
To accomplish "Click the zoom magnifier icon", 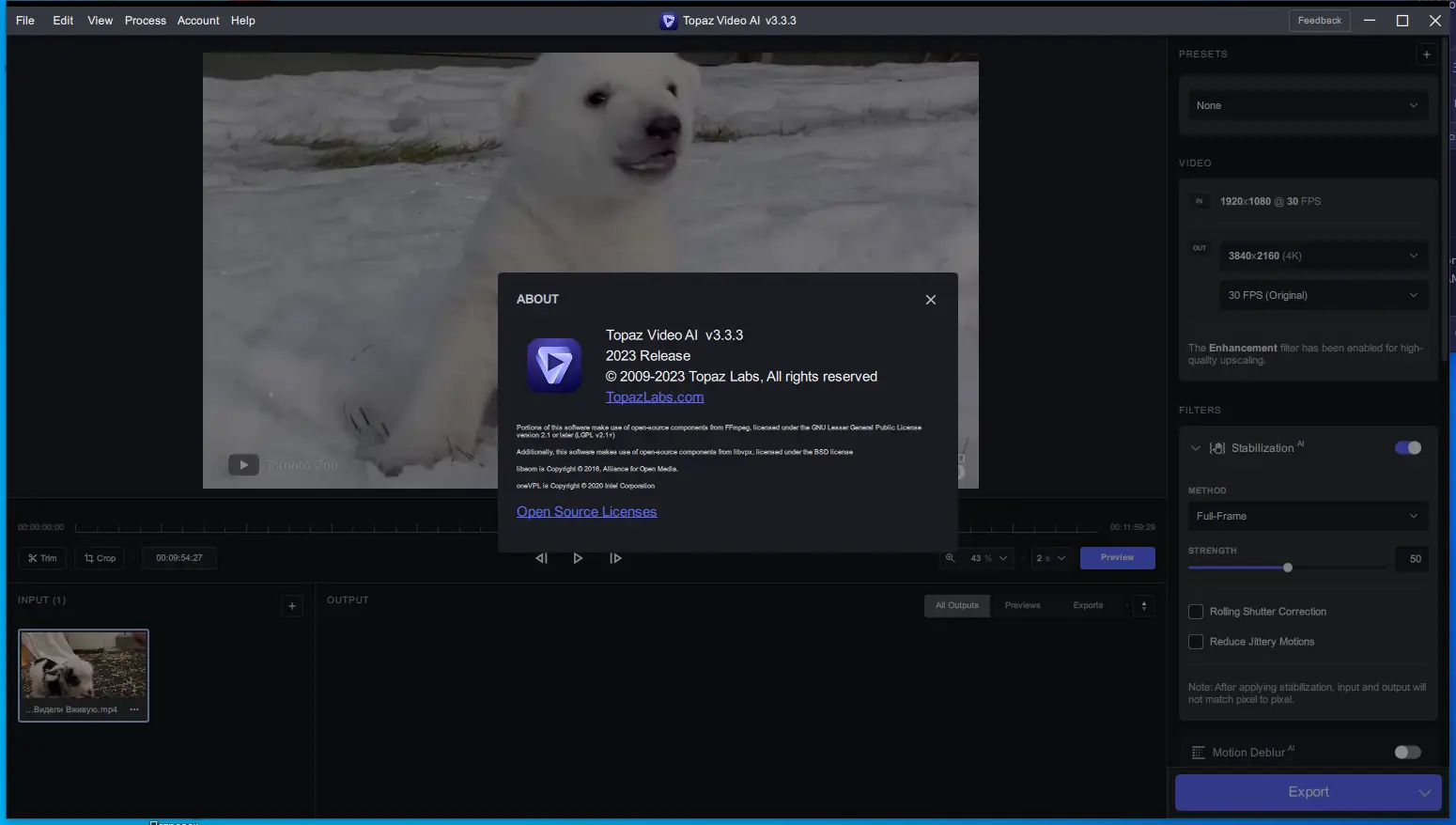I will pos(951,558).
